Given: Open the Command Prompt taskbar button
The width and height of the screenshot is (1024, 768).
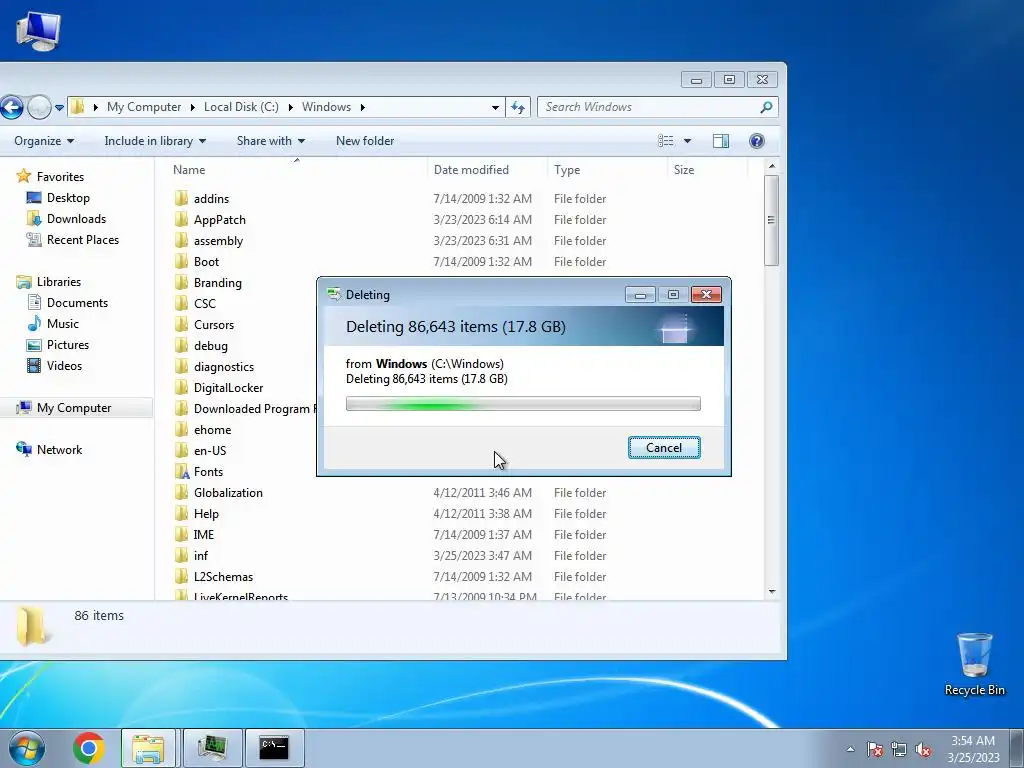Looking at the screenshot, I should coord(274,748).
